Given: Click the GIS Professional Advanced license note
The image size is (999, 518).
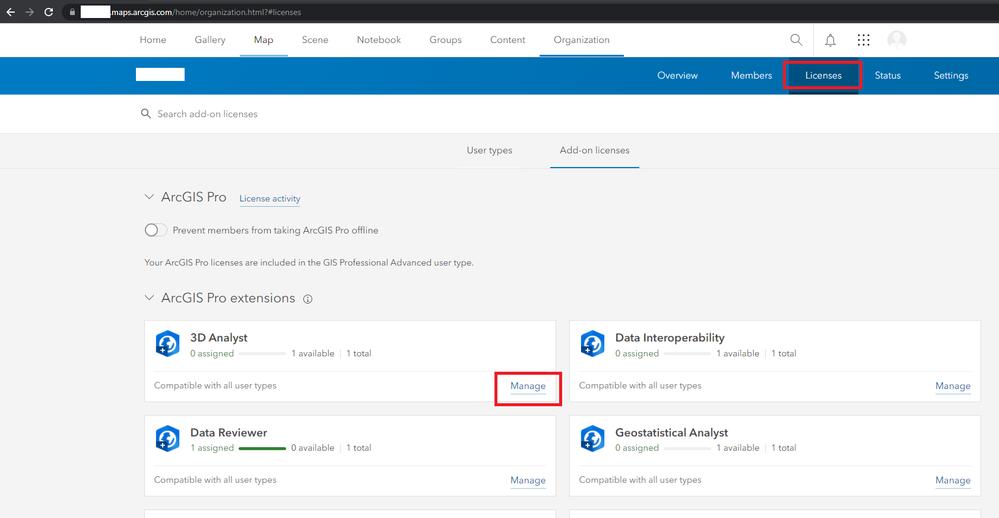Looking at the screenshot, I should point(309,263).
